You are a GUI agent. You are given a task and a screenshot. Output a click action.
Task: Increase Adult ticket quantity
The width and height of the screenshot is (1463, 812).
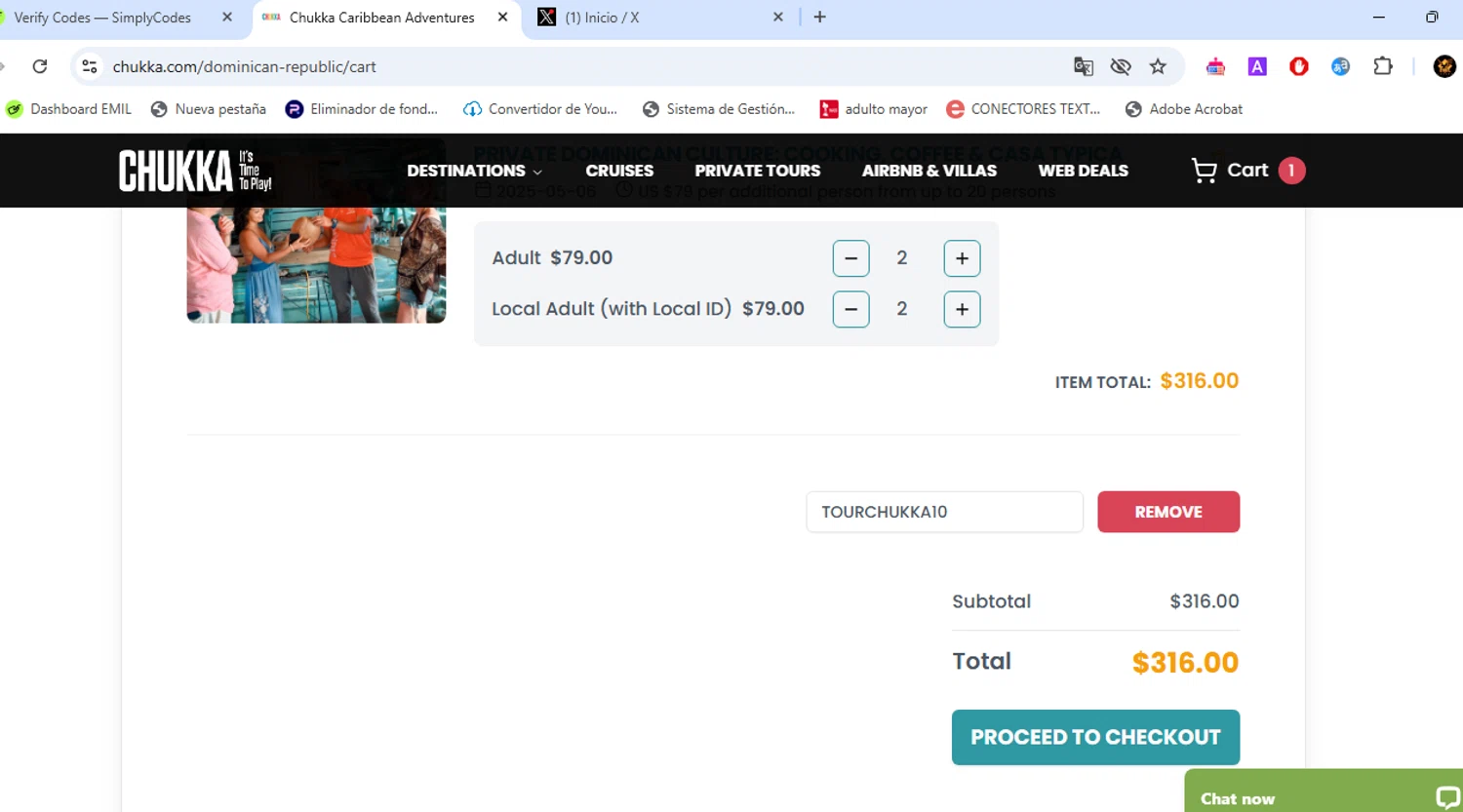coord(962,258)
